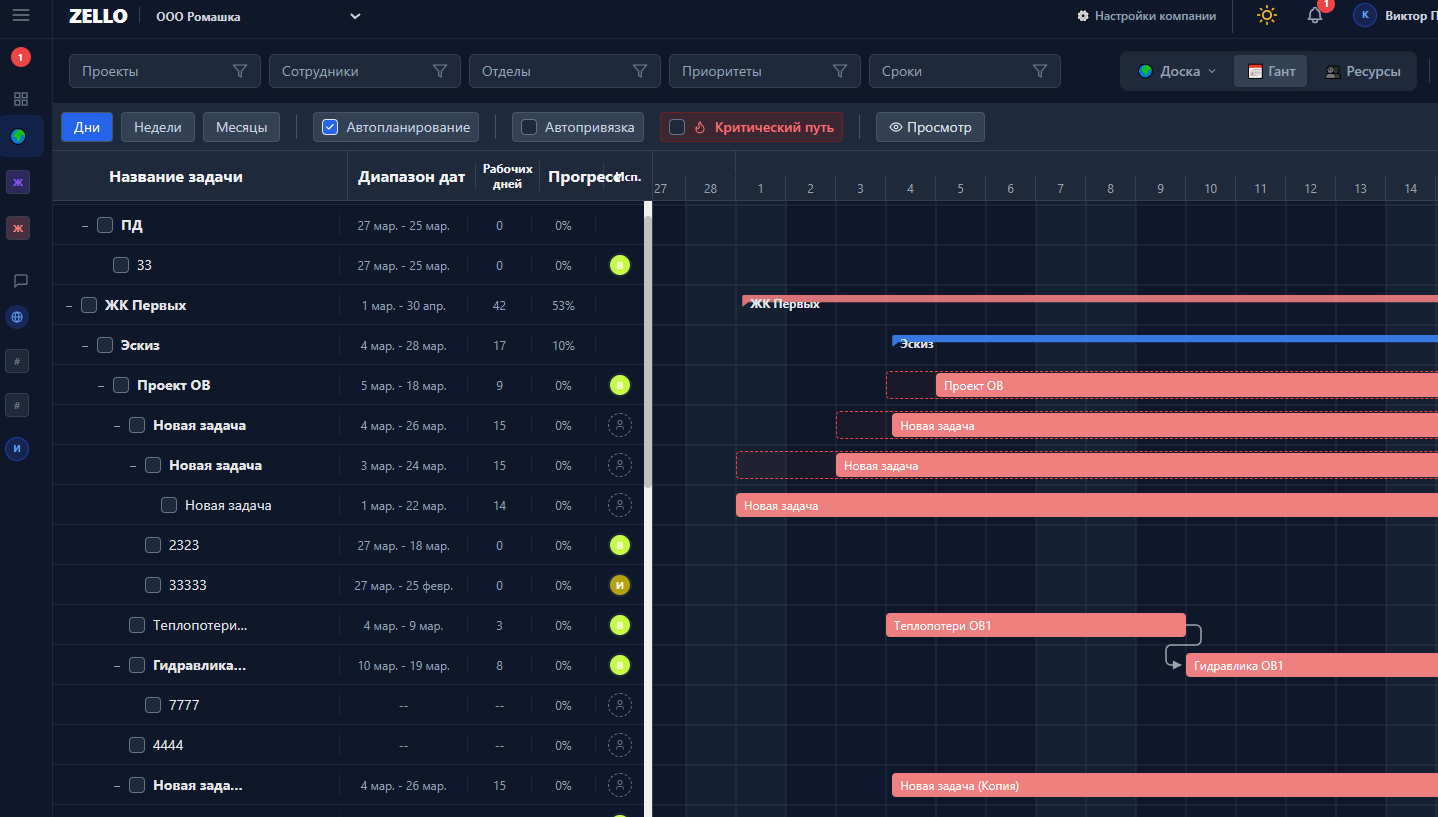The image size is (1438, 817).
Task: Open the ООО Ромашка company dropdown
Action: click(355, 16)
